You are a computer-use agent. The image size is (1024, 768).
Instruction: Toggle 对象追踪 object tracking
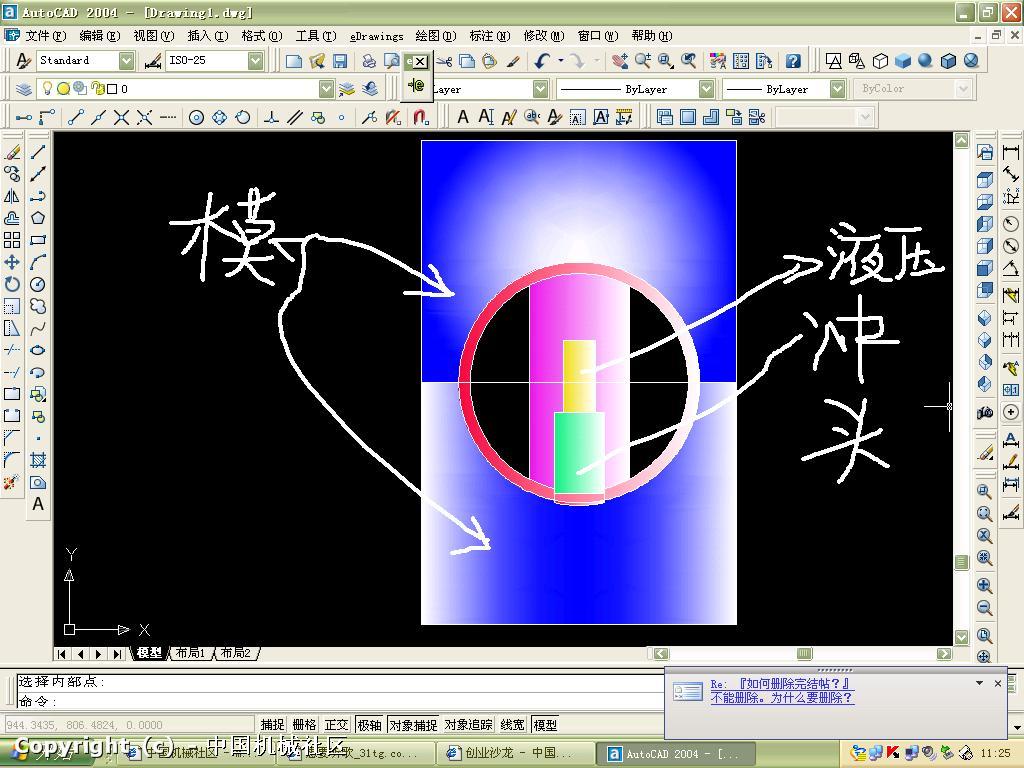coord(468,725)
